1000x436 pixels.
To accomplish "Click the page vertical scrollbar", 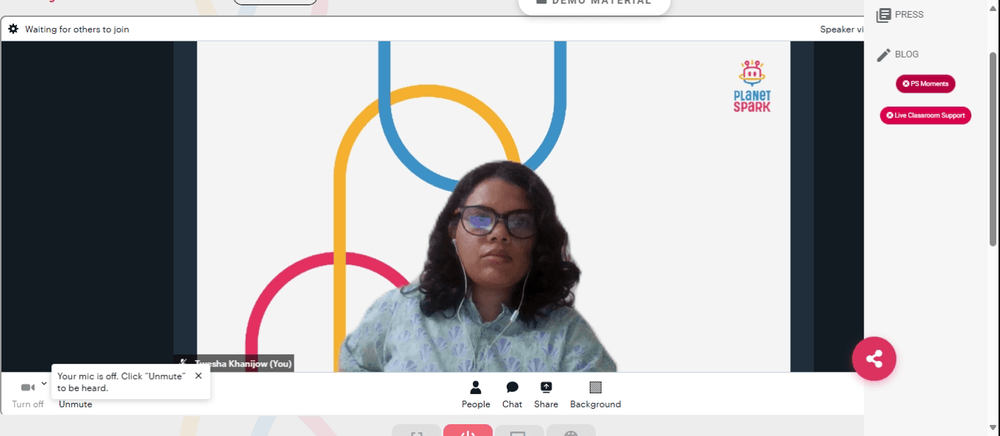I will tap(992, 150).
